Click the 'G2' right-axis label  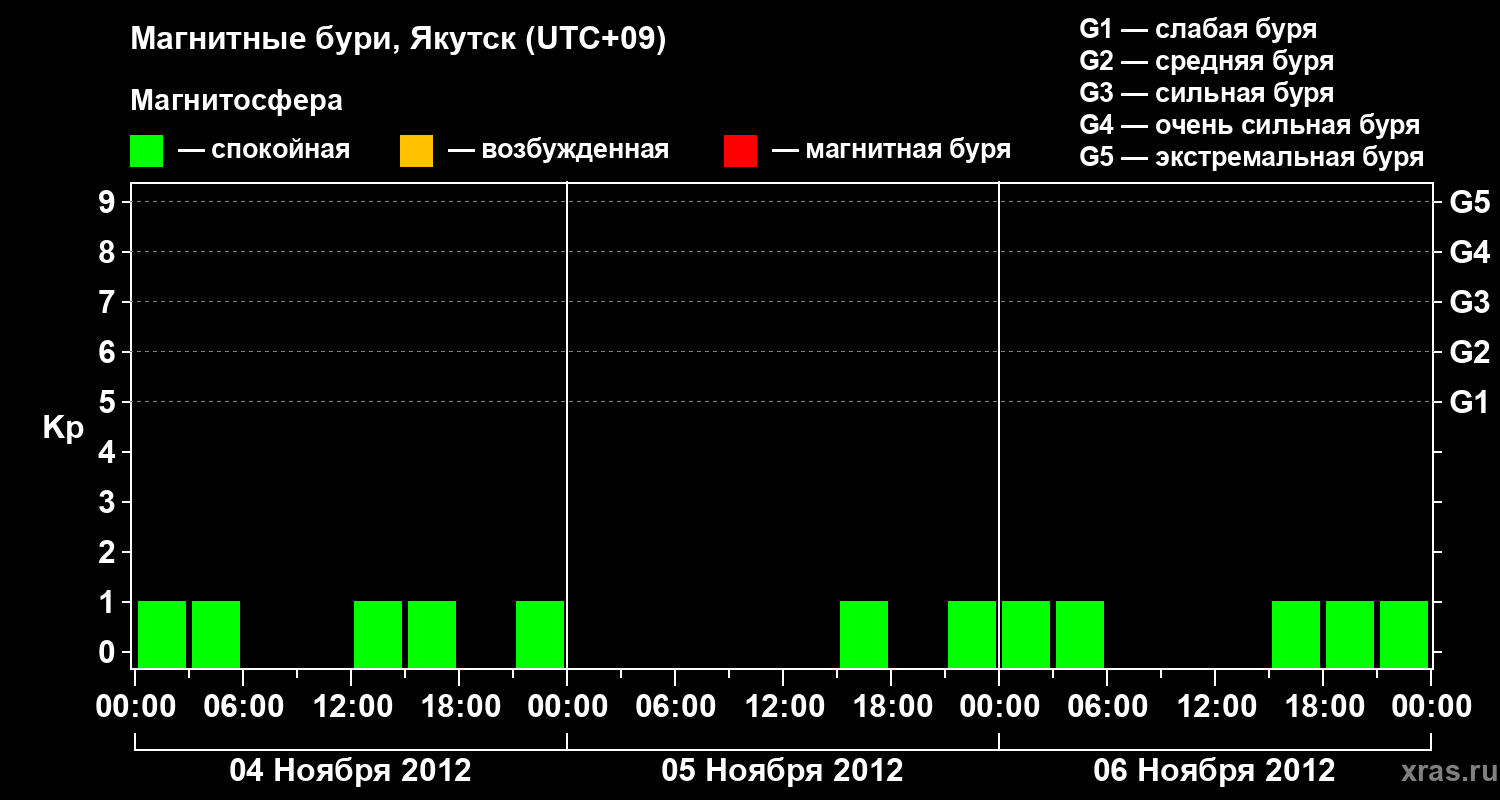click(1470, 352)
